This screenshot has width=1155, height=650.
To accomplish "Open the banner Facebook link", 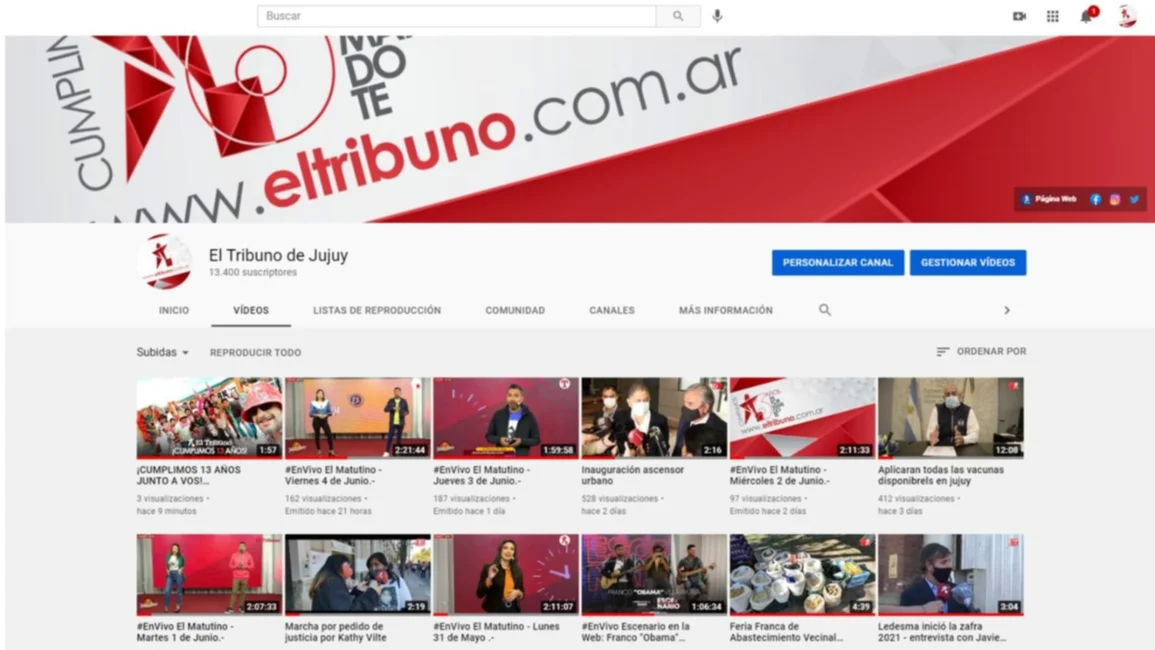I will pos(1095,199).
